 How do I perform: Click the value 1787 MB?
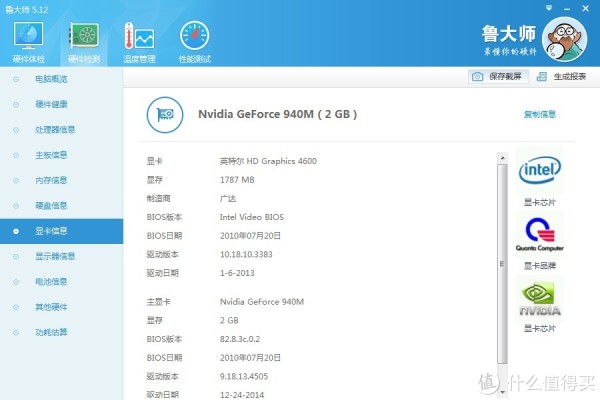[x=237, y=180]
